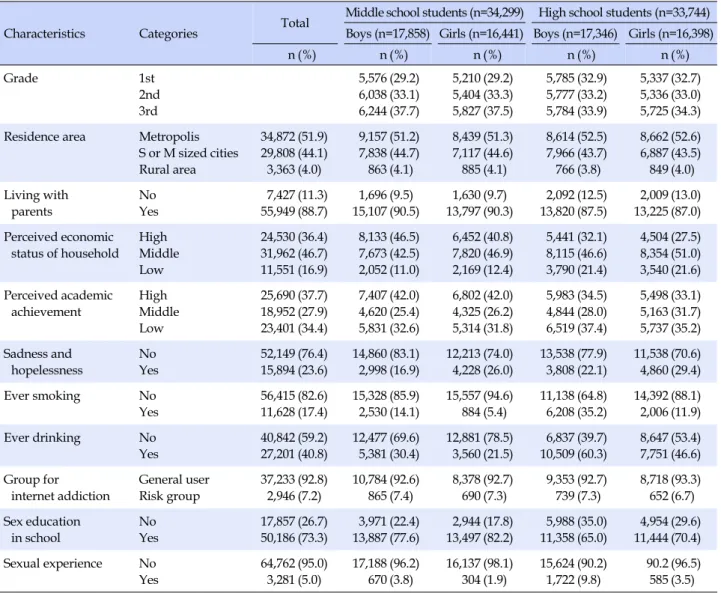Image resolution: width=721 pixels, height=593 pixels.
Task: Select the 'Ever drinking' label
Action: point(41,438)
